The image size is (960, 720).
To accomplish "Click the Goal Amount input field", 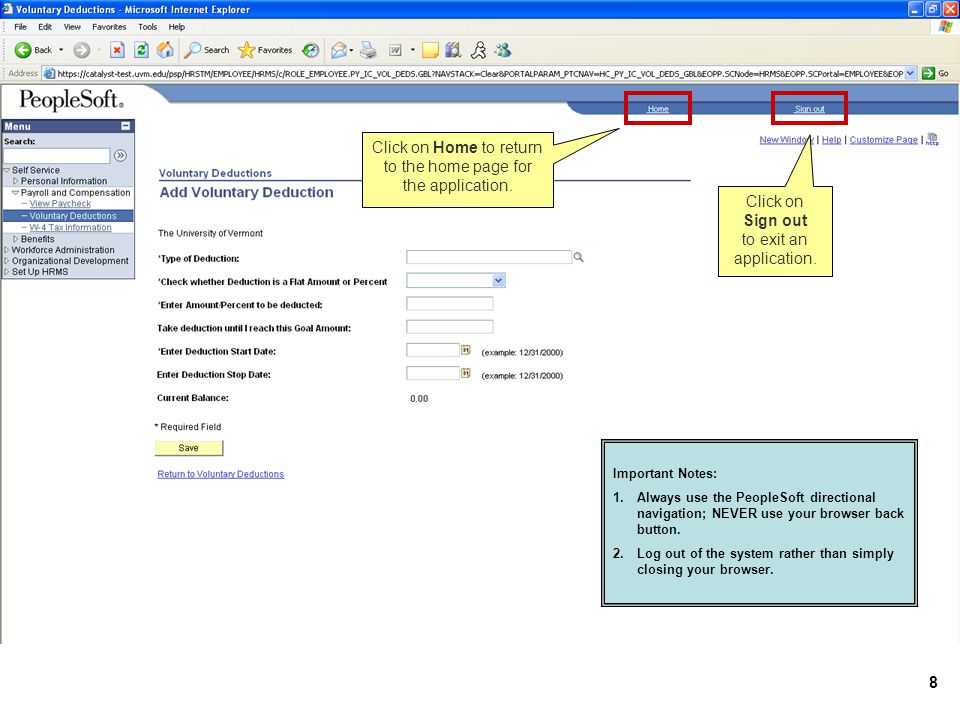I will point(449,327).
